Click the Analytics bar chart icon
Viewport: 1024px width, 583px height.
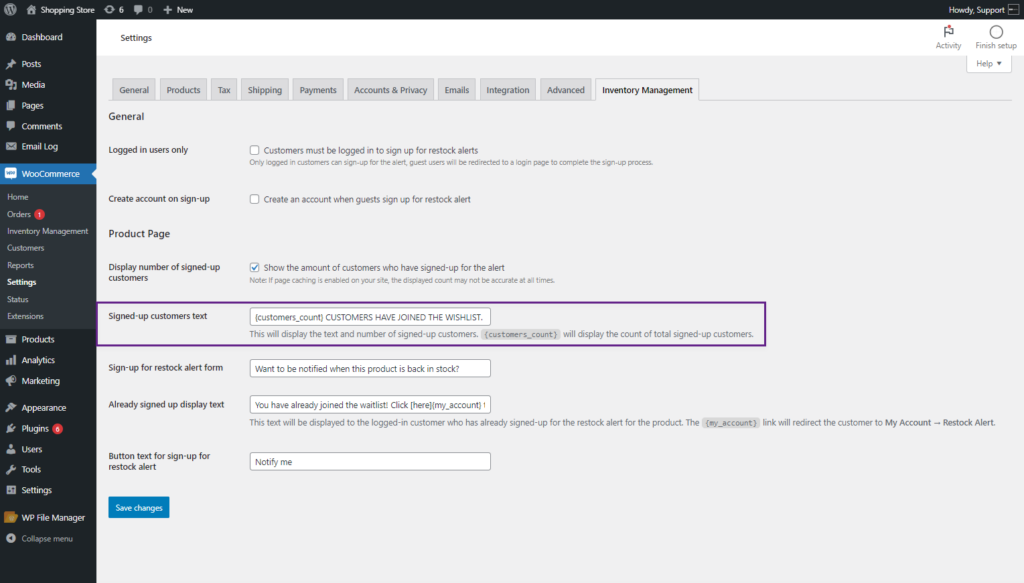(x=11, y=360)
